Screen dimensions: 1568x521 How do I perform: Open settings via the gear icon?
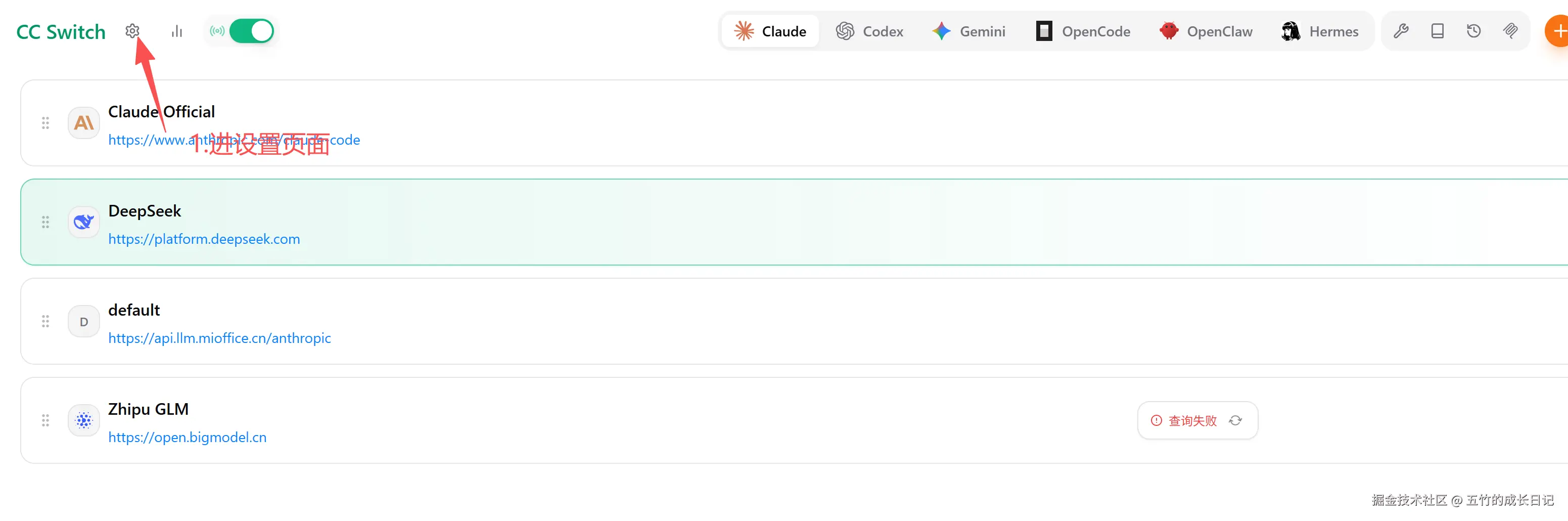click(133, 31)
